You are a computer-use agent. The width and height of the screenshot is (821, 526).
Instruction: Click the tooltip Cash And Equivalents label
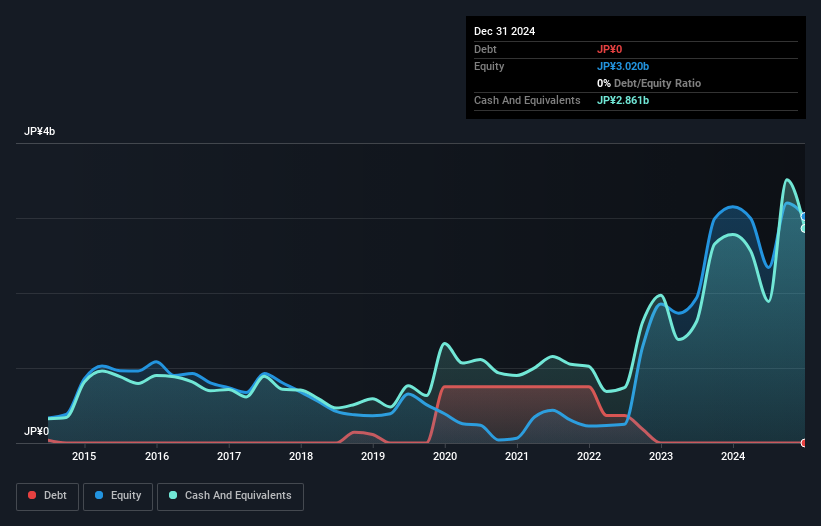(527, 100)
